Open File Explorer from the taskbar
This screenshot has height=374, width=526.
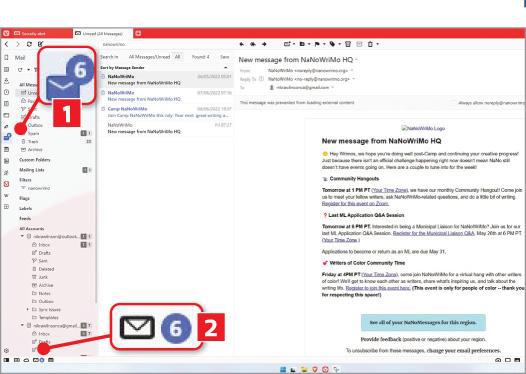[304, 369]
